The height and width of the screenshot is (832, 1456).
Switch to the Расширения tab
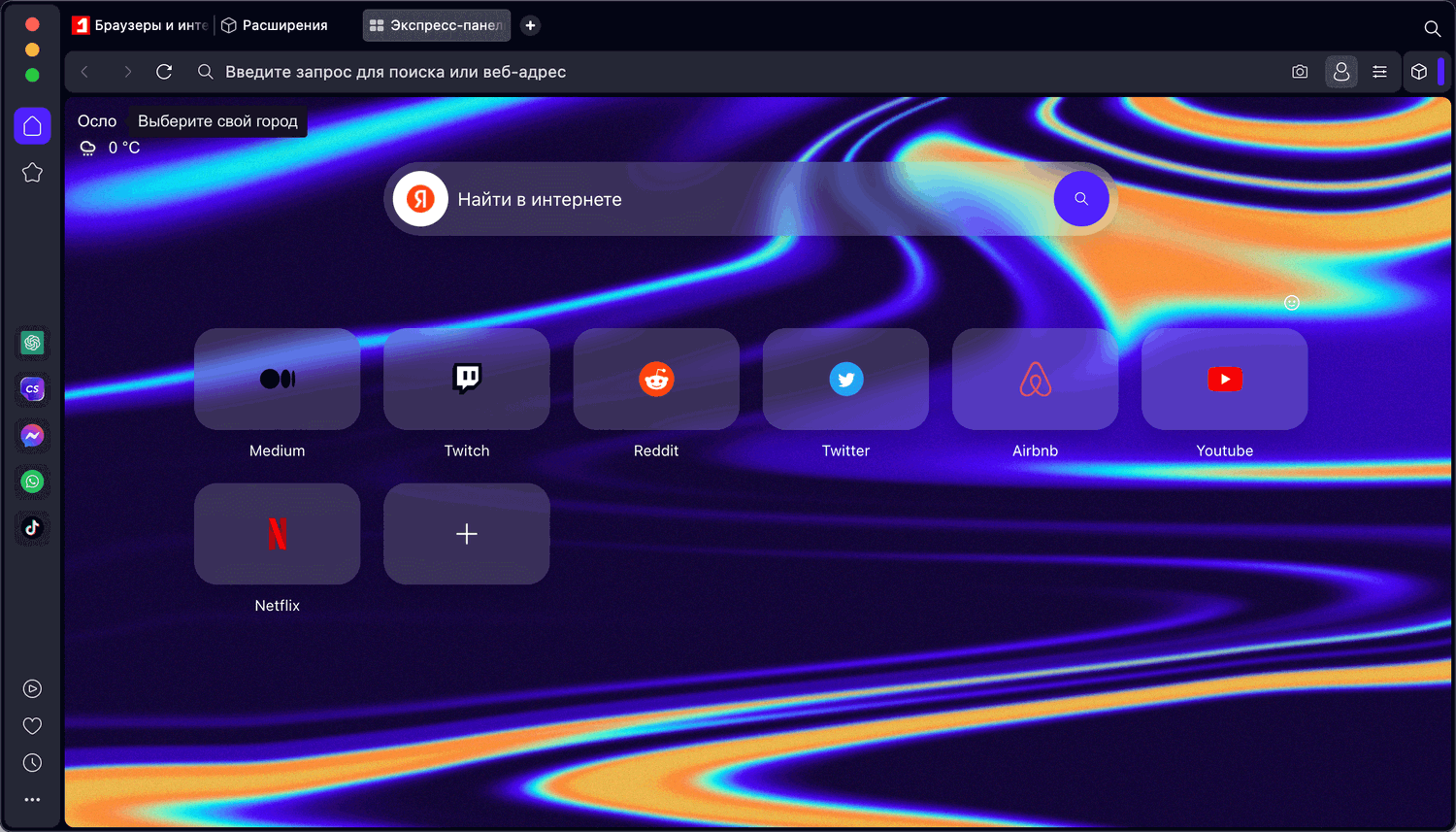[275, 25]
